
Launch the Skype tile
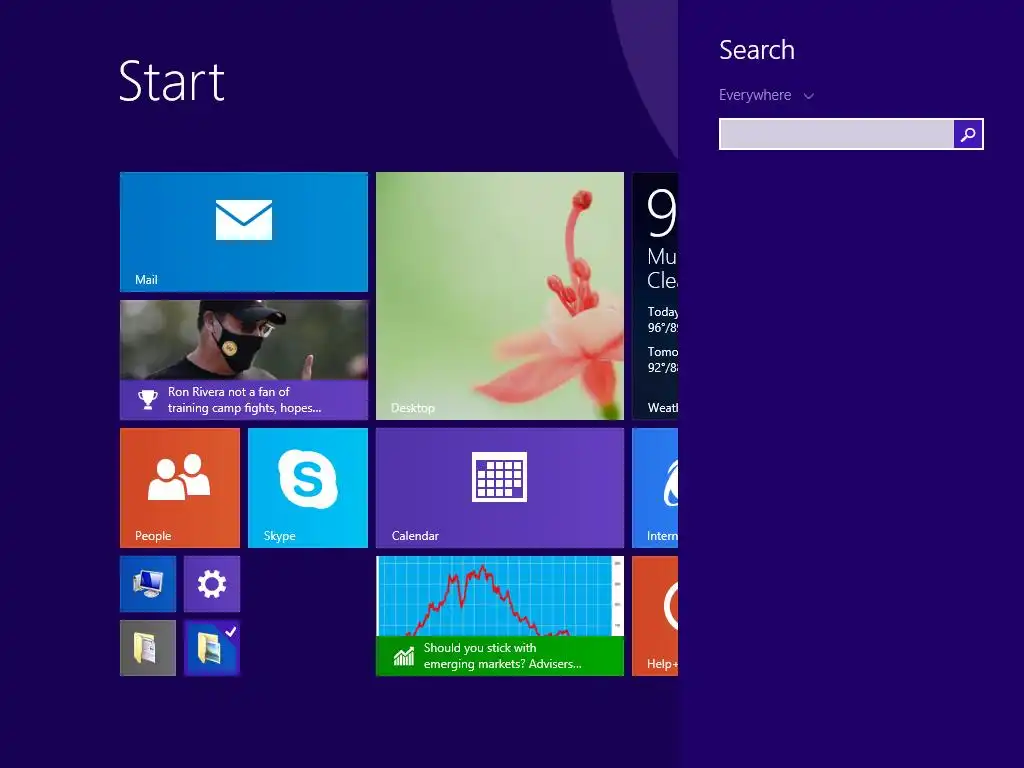308,488
